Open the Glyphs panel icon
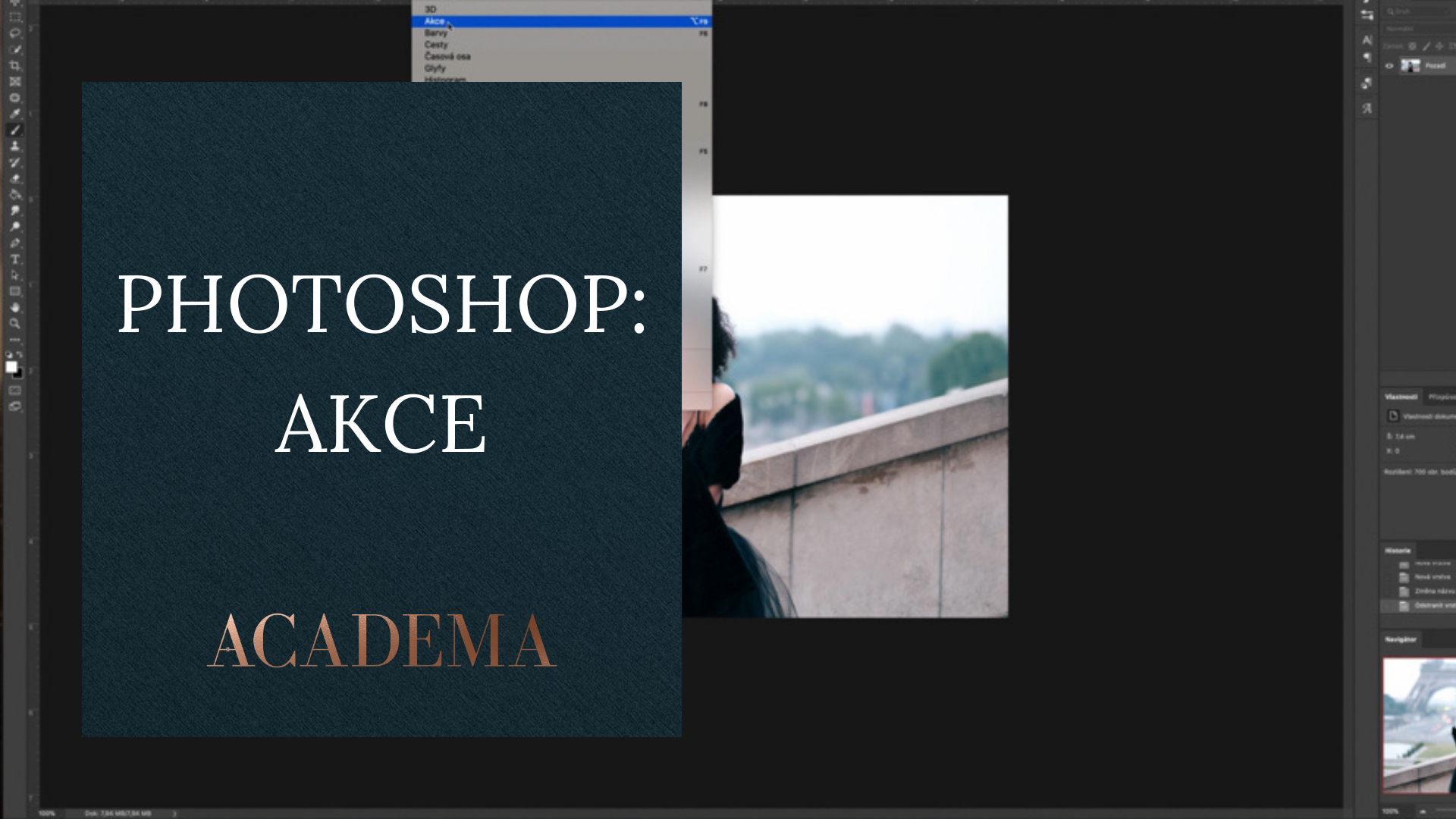This screenshot has width=1456, height=819. 1367,108
